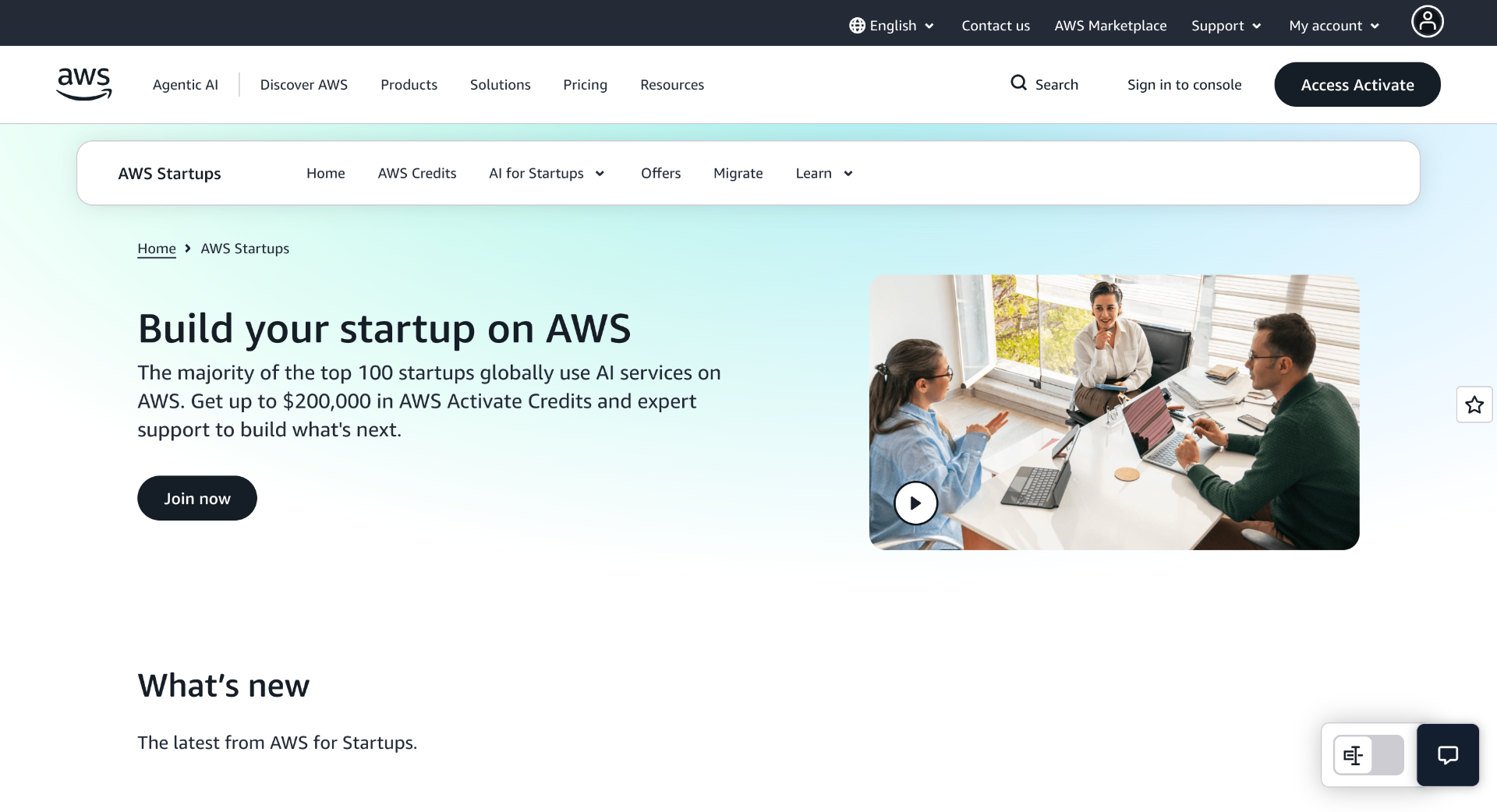This screenshot has height=812, width=1497.
Task: Open the Resources menu
Action: coord(672,84)
